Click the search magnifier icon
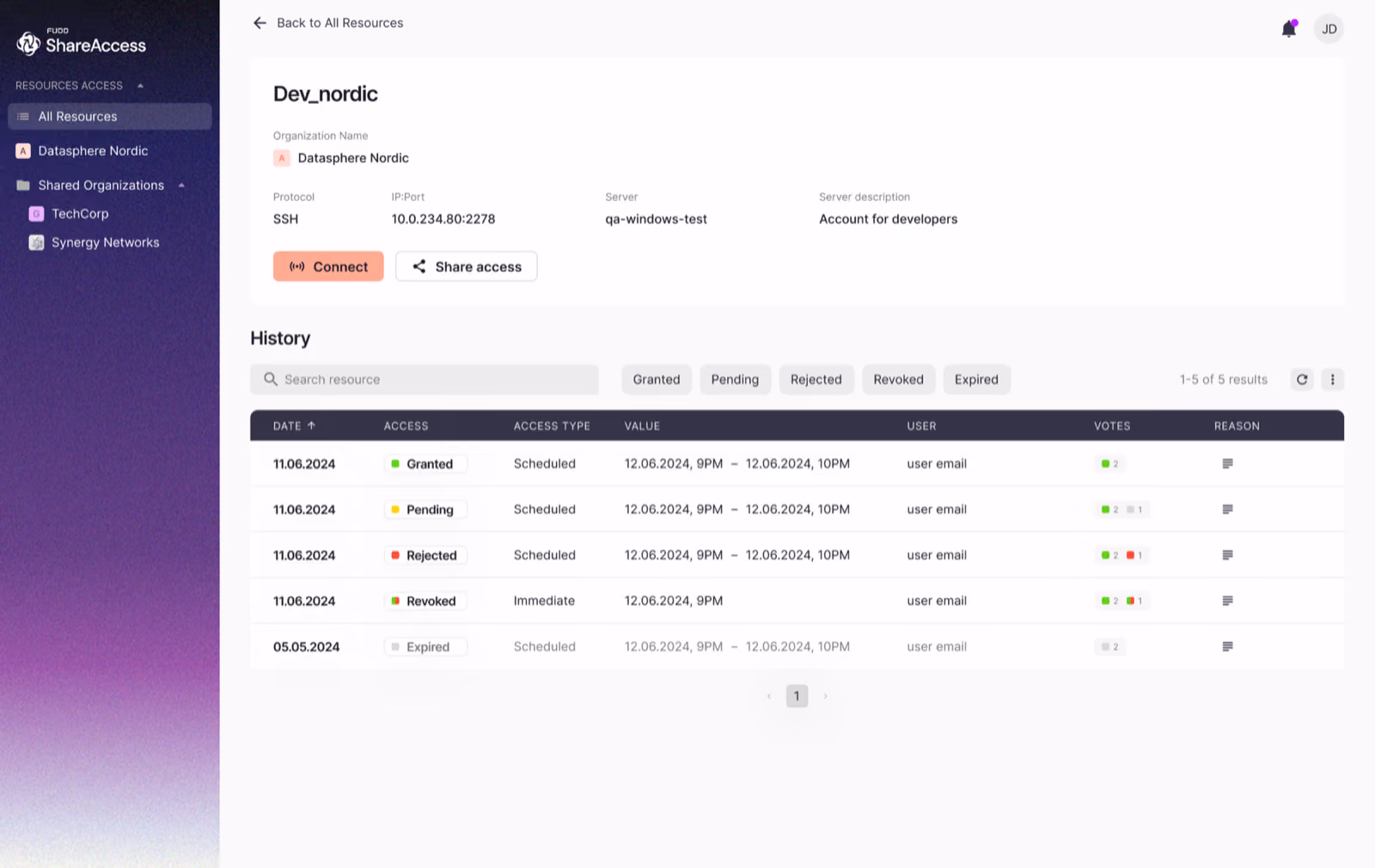Viewport: 1375px width, 868px height. click(271, 379)
